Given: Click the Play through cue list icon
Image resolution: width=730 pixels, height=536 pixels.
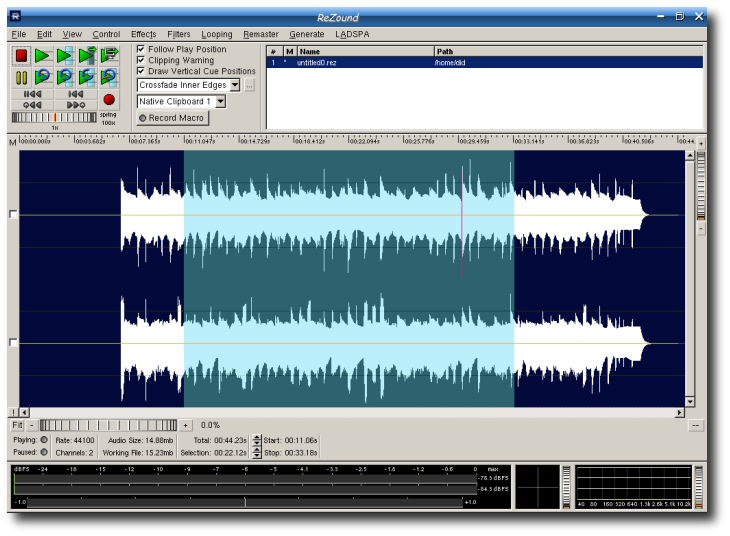Looking at the screenshot, I should point(109,56).
